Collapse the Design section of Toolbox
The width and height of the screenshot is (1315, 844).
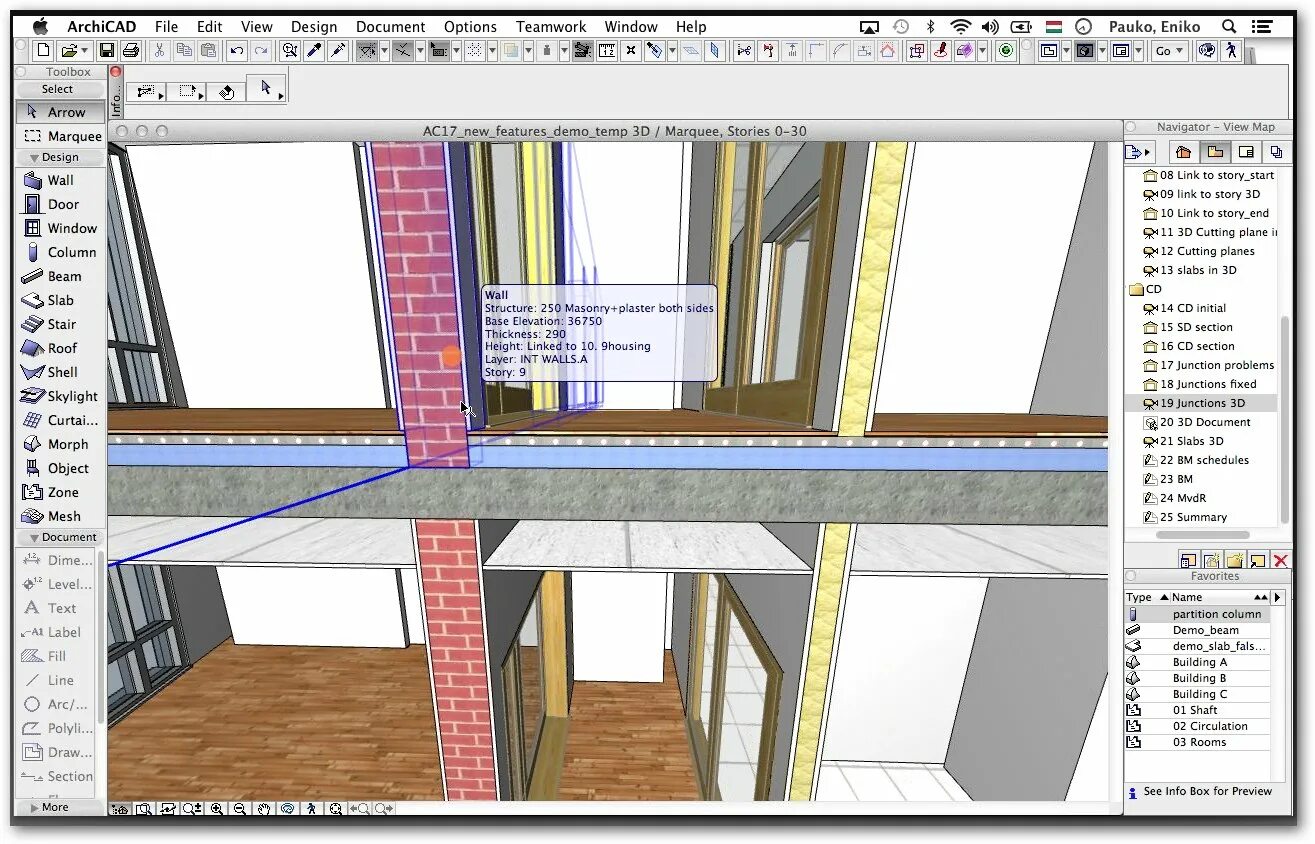point(60,157)
